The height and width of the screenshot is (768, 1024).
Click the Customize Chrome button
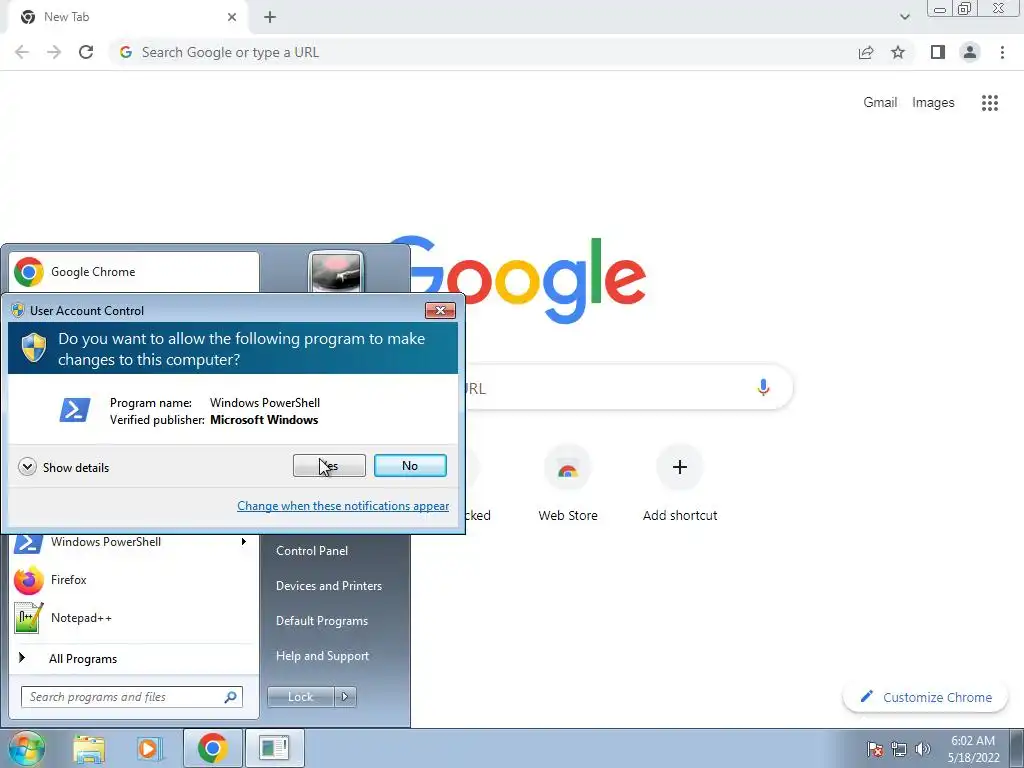(x=926, y=697)
